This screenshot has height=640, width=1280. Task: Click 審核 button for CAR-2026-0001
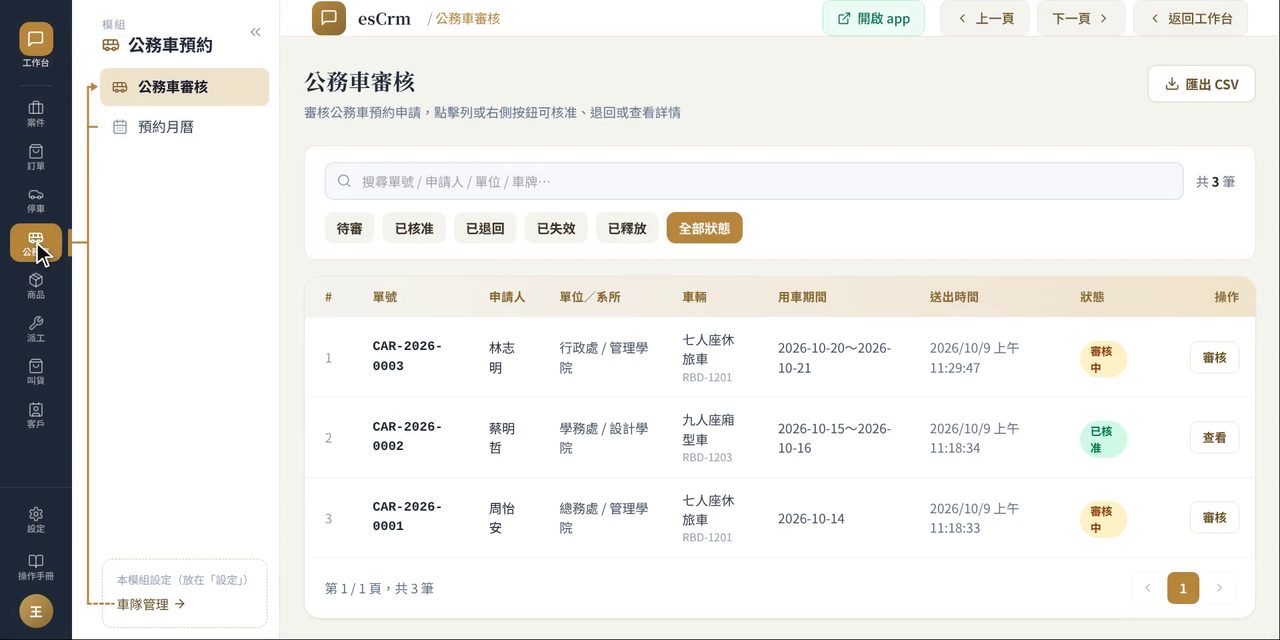(1214, 517)
